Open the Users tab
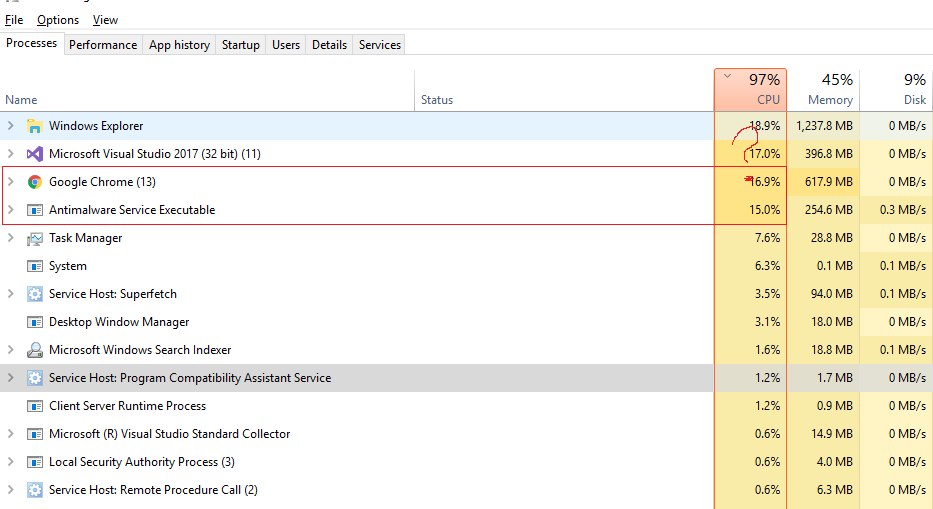 (x=286, y=45)
